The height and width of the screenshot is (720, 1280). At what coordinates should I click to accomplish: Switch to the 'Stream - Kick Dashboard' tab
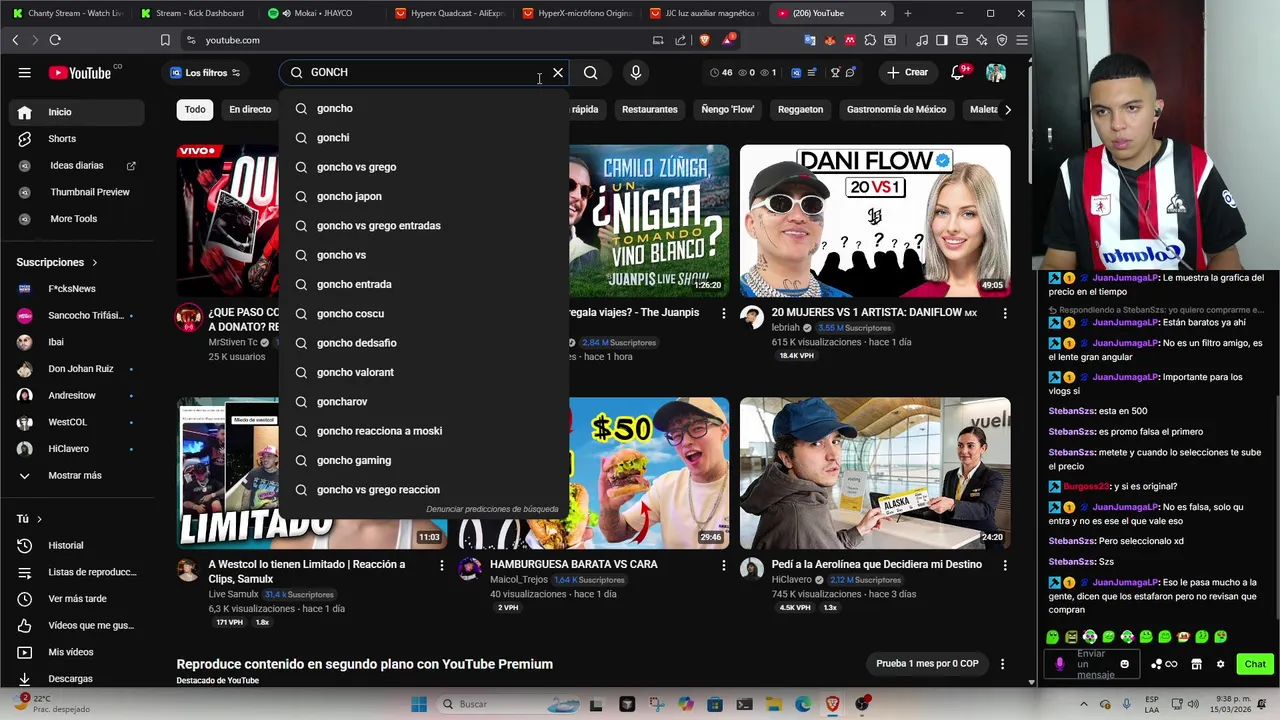click(194, 13)
